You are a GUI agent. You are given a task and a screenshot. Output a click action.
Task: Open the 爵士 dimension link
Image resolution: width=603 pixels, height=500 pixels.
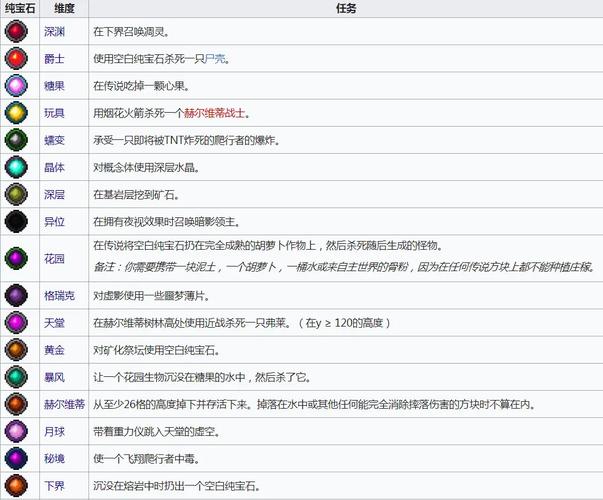coord(55,59)
